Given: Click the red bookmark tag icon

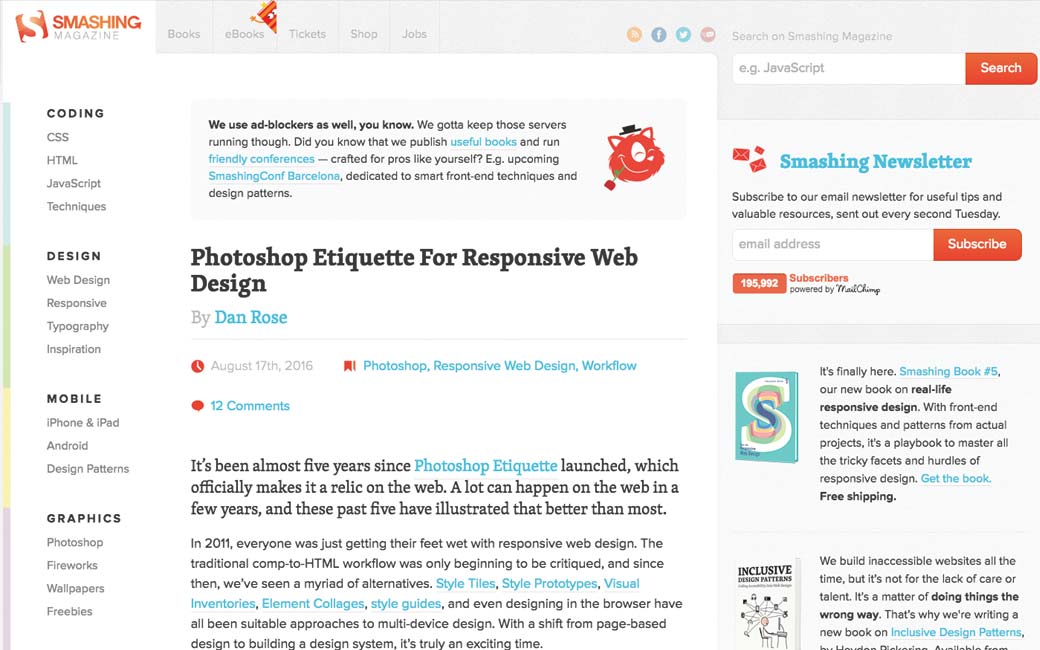Looking at the screenshot, I should 350,366.
